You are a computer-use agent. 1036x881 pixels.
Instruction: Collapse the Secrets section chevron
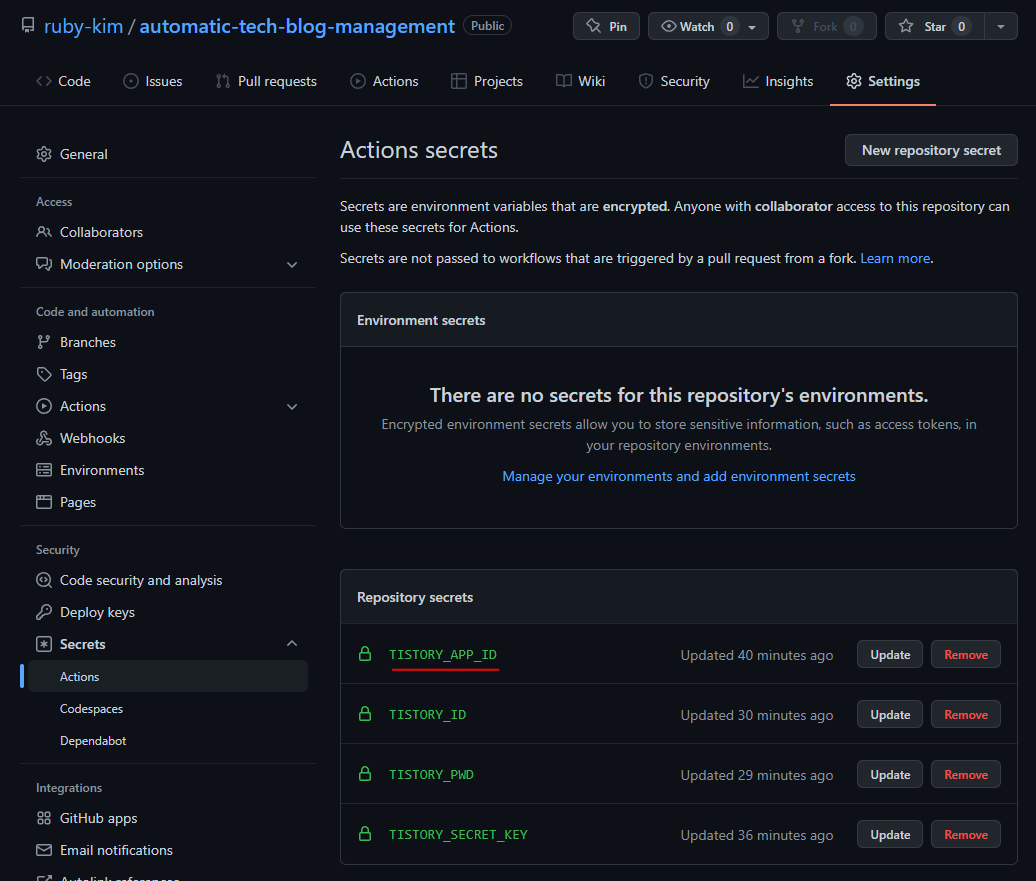pyautogui.click(x=292, y=644)
